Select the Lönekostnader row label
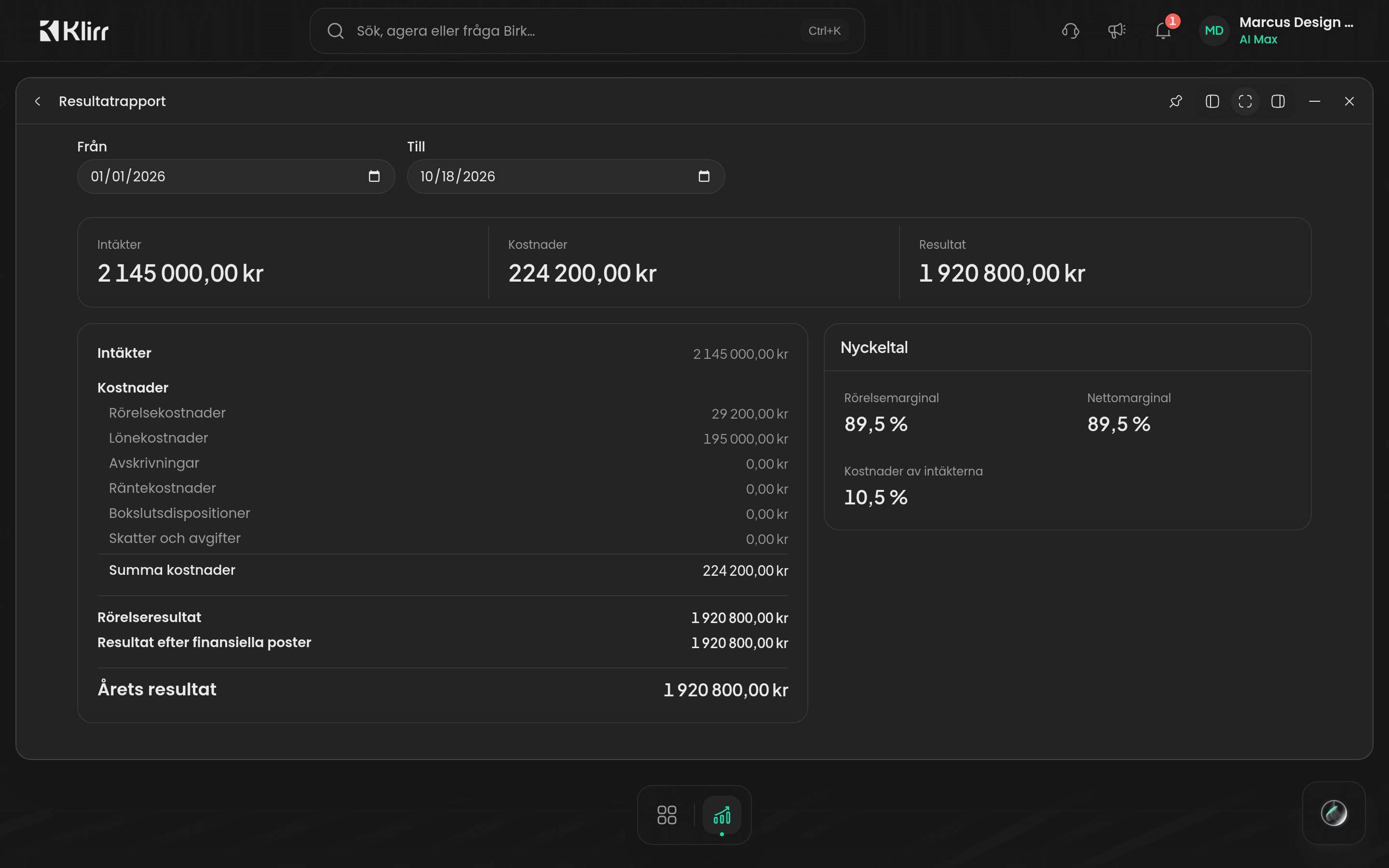Screen dimensions: 1389x868 (158, 438)
